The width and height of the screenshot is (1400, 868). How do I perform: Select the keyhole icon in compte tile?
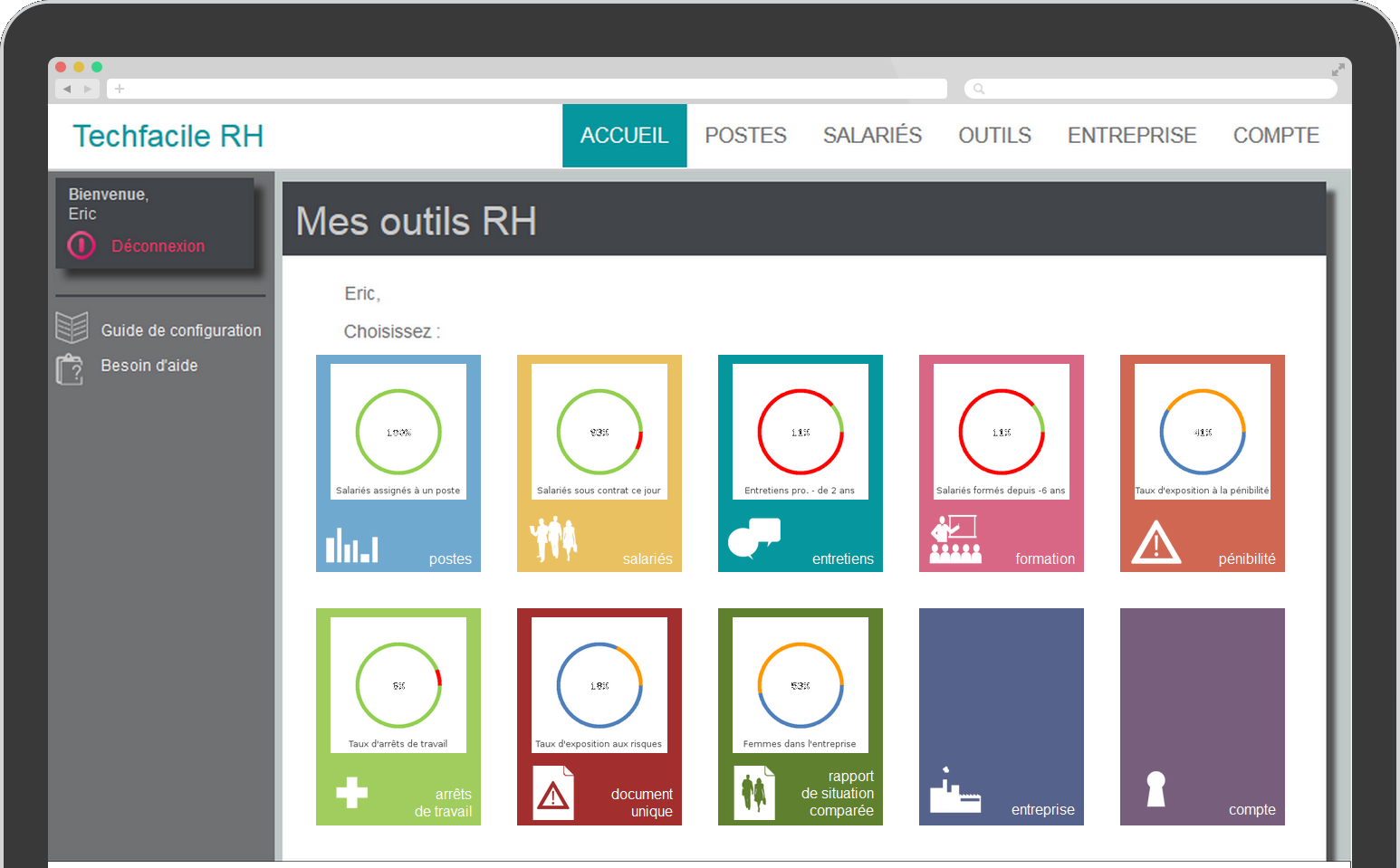1155,789
